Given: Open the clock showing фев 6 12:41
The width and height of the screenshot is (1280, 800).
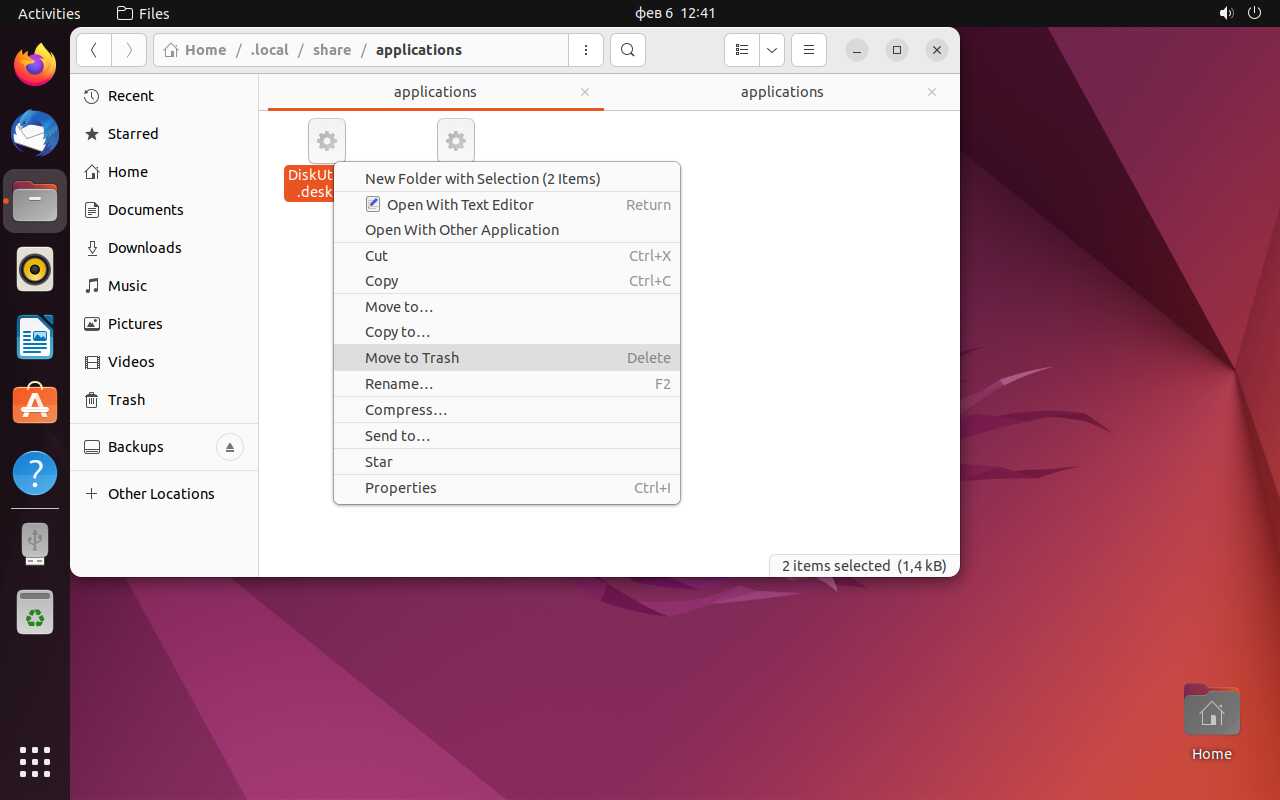Looking at the screenshot, I should [x=675, y=13].
